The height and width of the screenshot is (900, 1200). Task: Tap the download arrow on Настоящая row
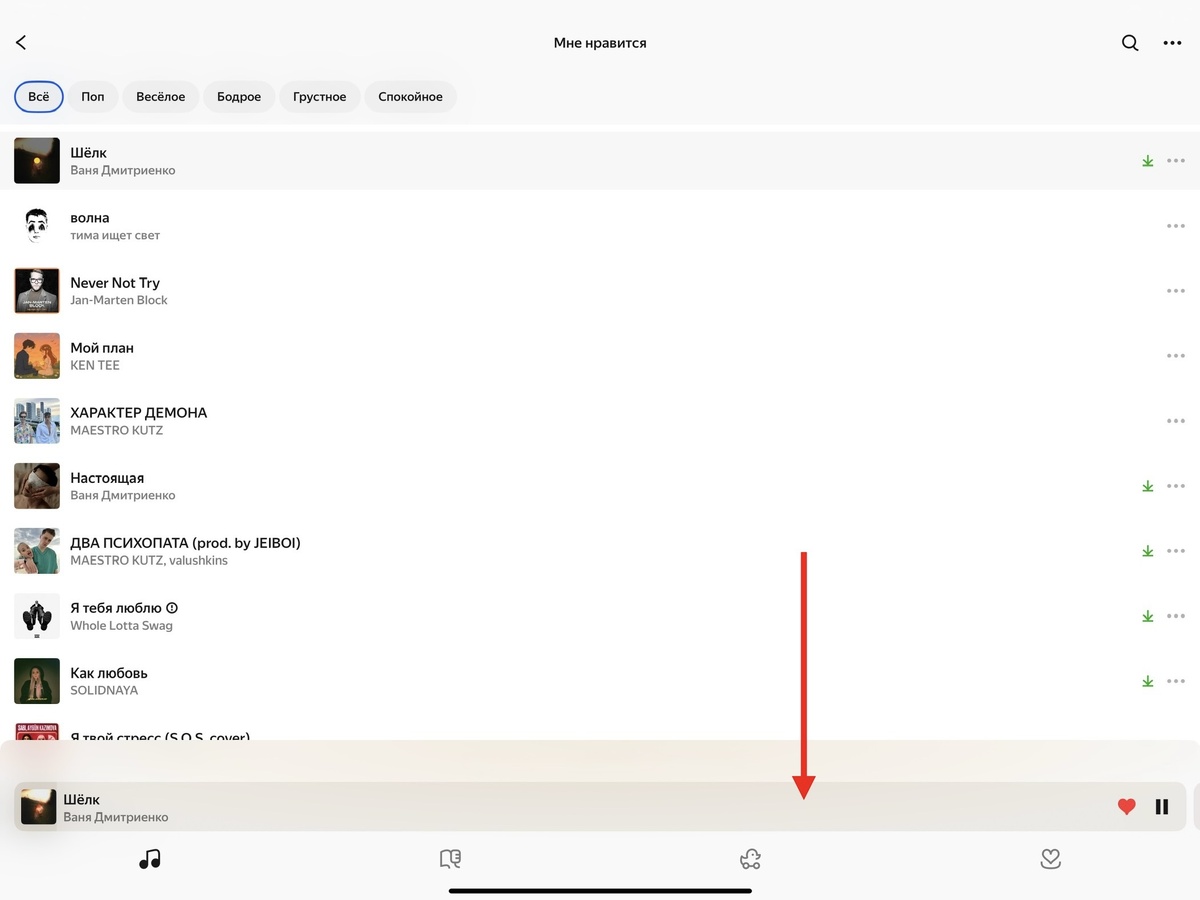(x=1148, y=486)
